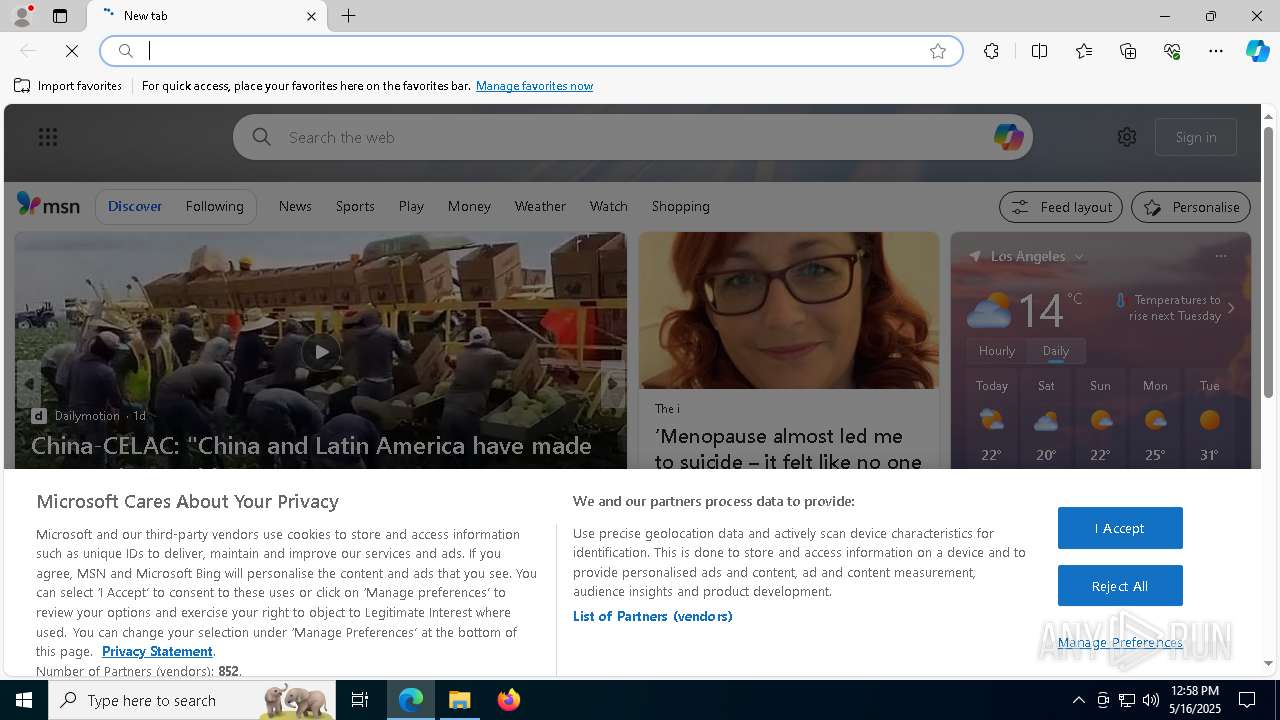Open the Money section
Screen dimensions: 1280x720
(469, 206)
